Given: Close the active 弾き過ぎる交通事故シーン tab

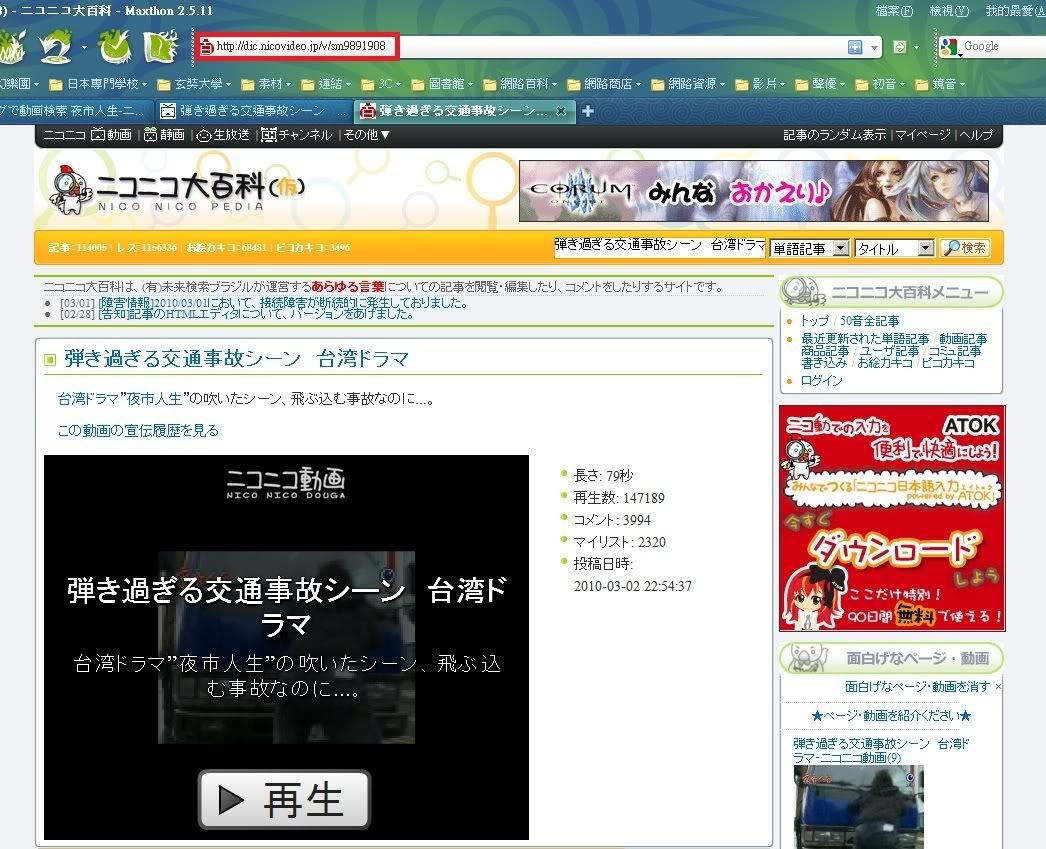Looking at the screenshot, I should point(562,111).
